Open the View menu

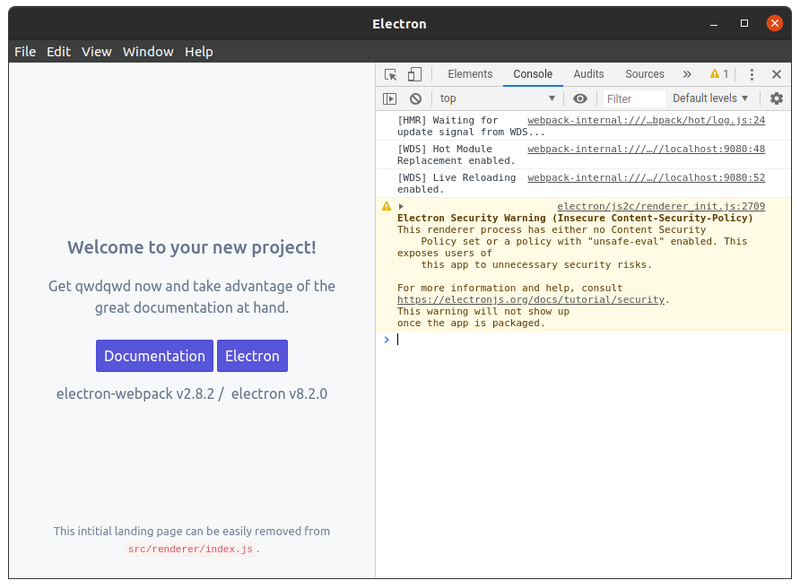[96, 51]
